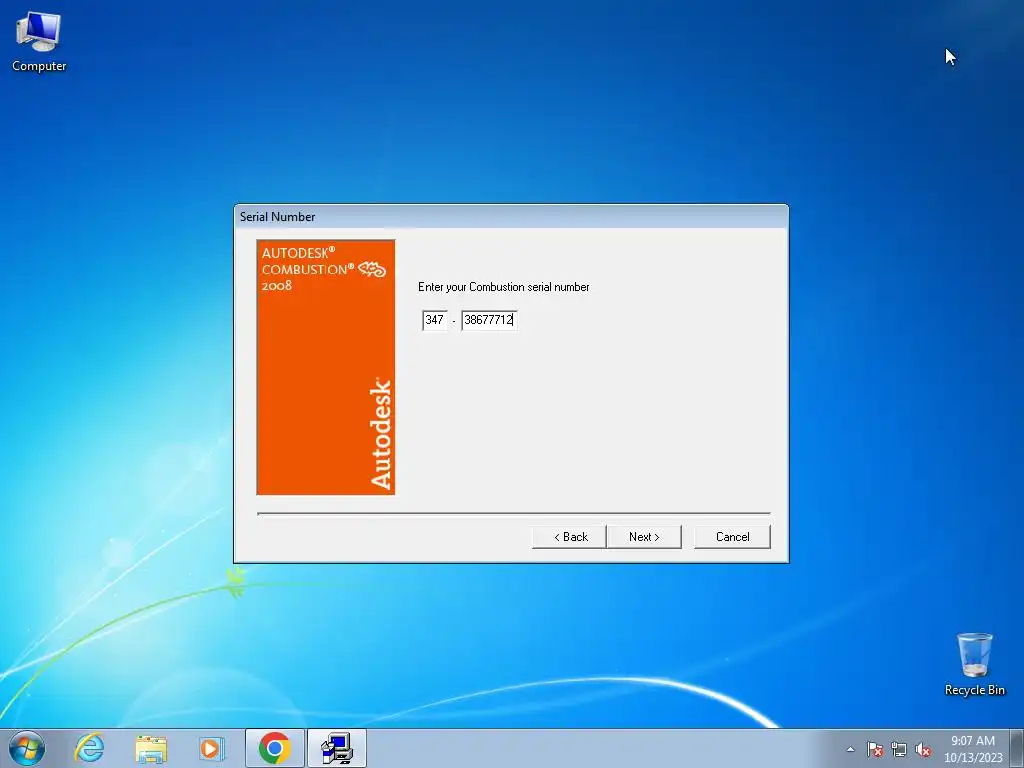This screenshot has height=768, width=1024.
Task: Open the muted volume tray icon
Action: click(923, 749)
